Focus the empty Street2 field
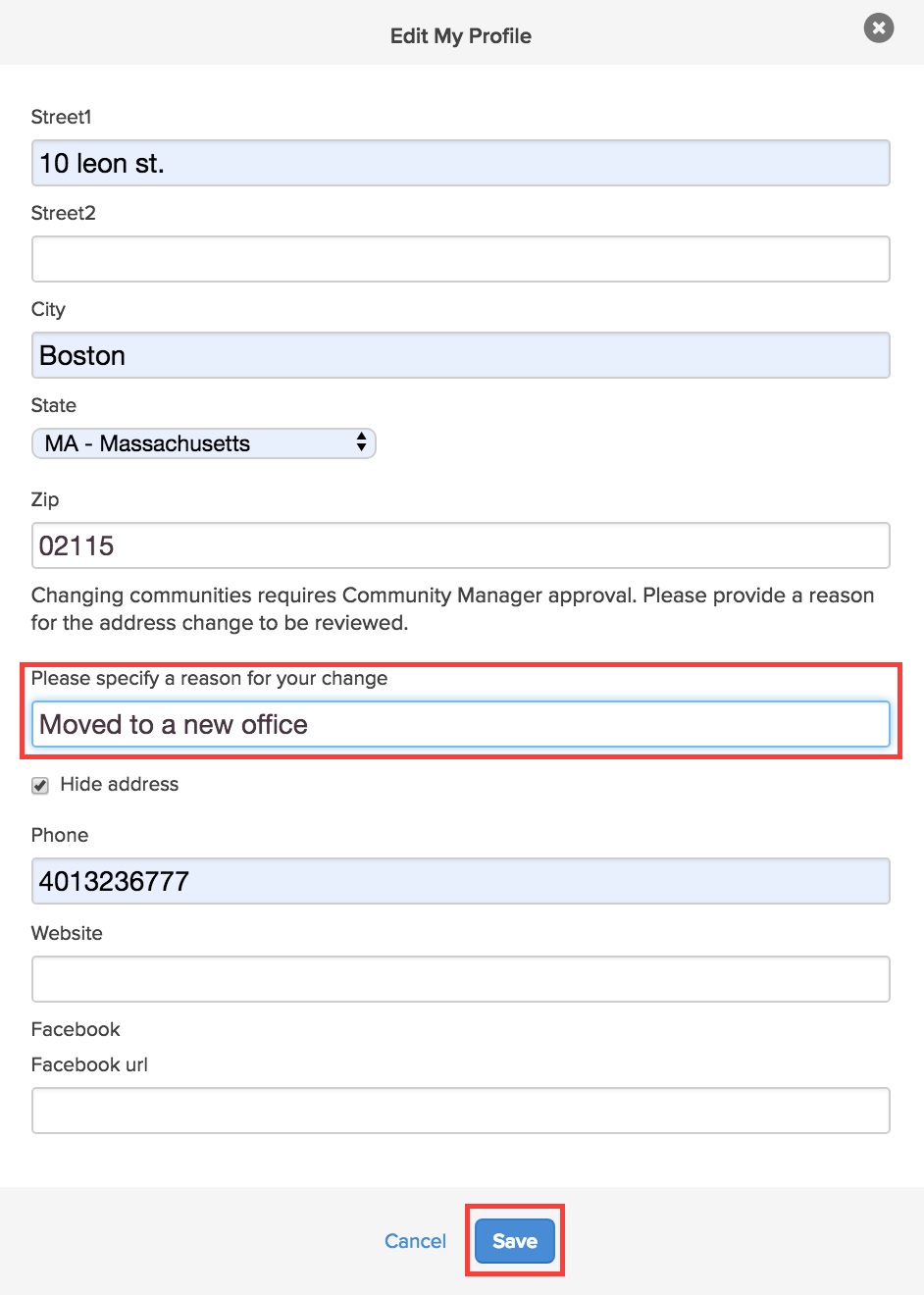Image resolution: width=924 pixels, height=1295 pixels. (461, 259)
